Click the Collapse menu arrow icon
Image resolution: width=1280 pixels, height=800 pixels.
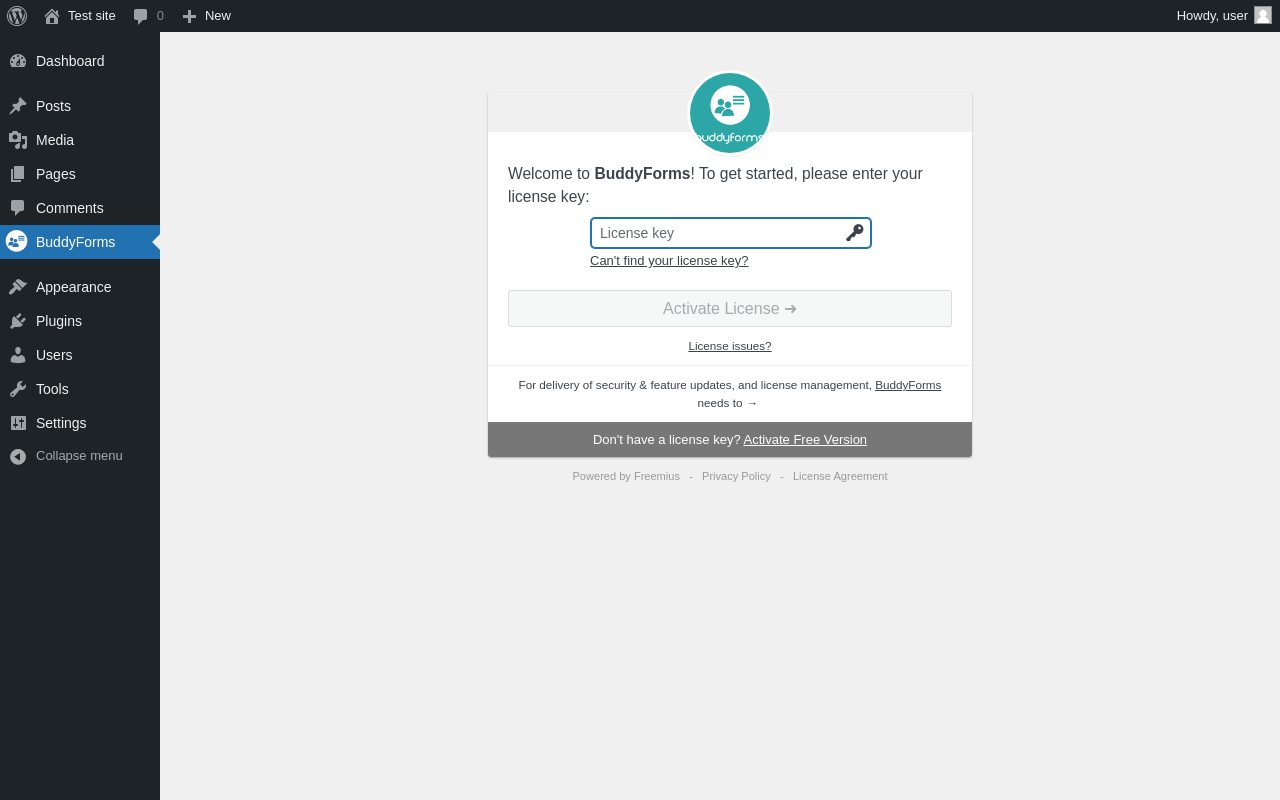pyautogui.click(x=18, y=456)
